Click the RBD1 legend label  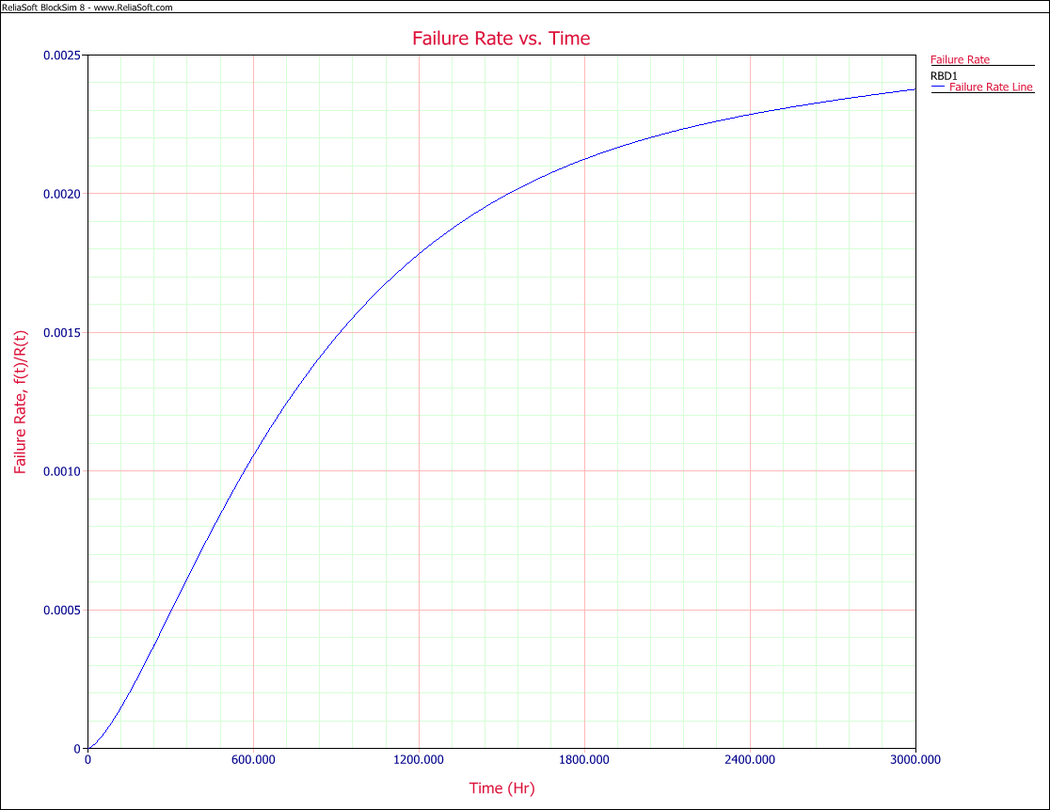(x=944, y=75)
